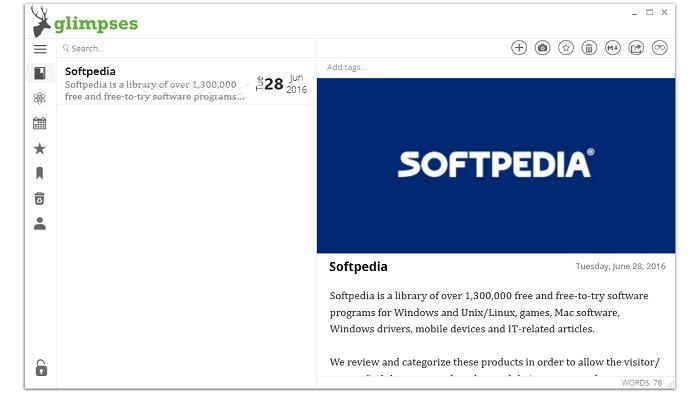Click the M+ markdown toolbar button
Viewport: 700px width, 393px height.
pyautogui.click(x=612, y=48)
